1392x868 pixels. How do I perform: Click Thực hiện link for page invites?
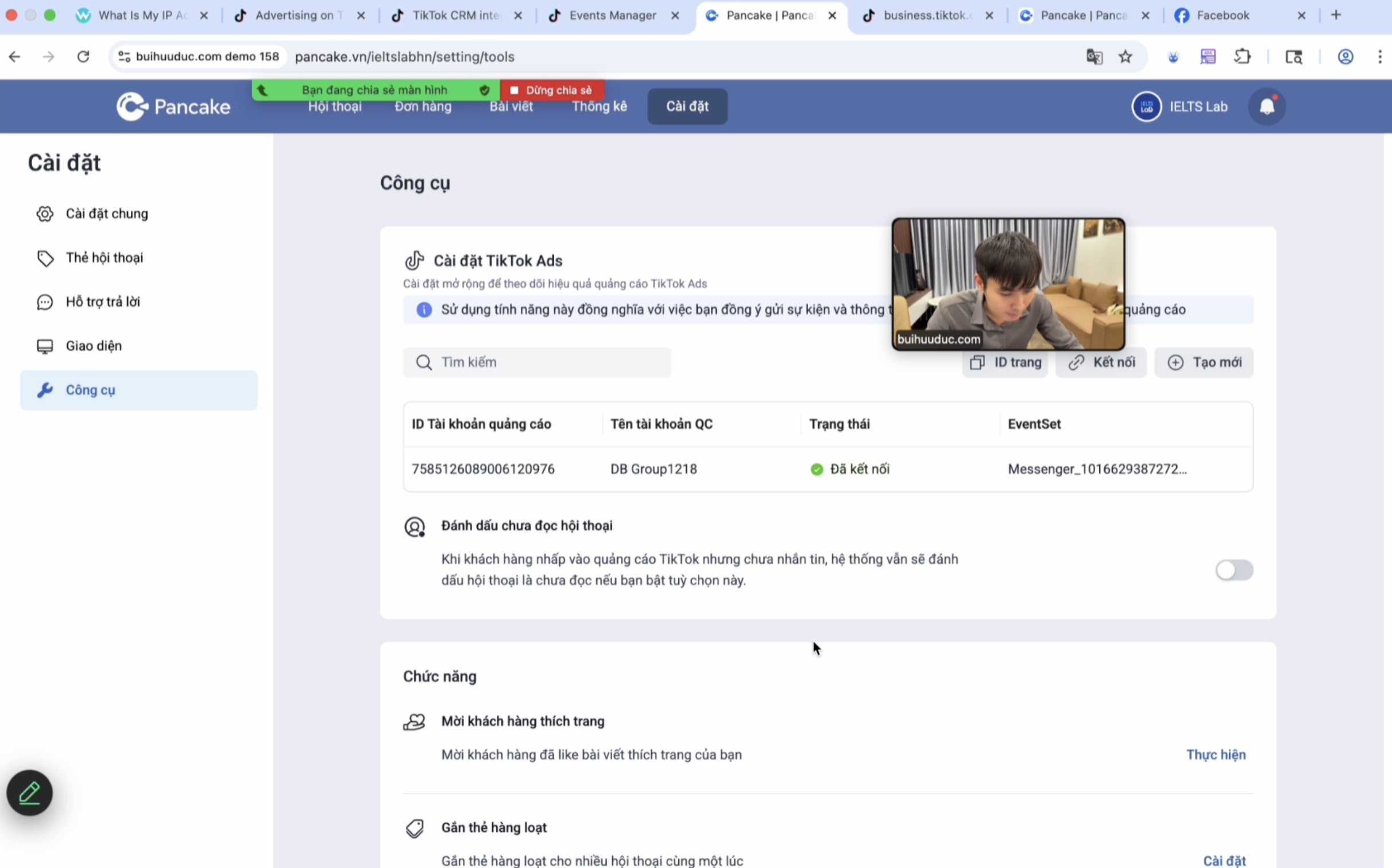pyautogui.click(x=1216, y=754)
